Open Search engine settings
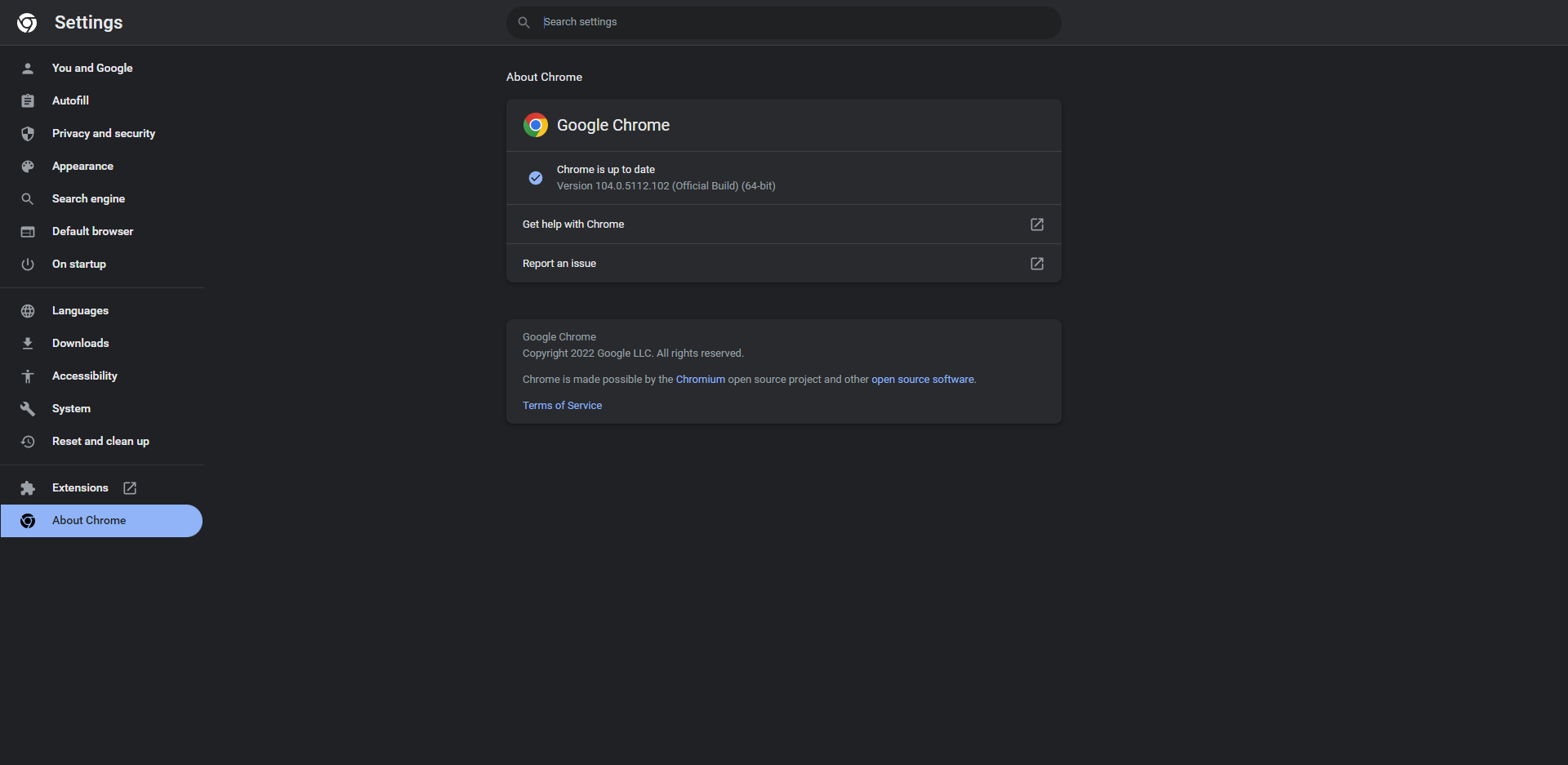 click(x=102, y=199)
